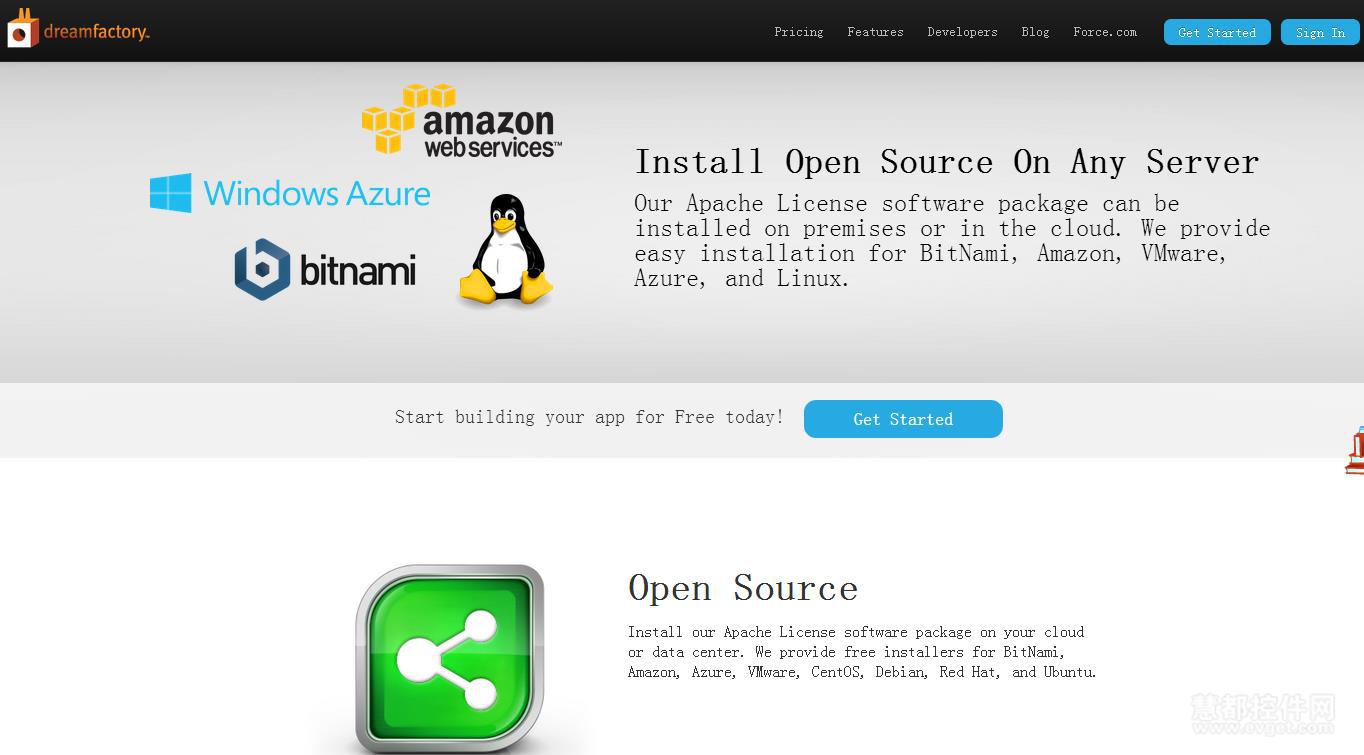Click the 'Install Open Source On Any Server' heading
Image resolution: width=1364 pixels, height=755 pixels.
[947, 162]
